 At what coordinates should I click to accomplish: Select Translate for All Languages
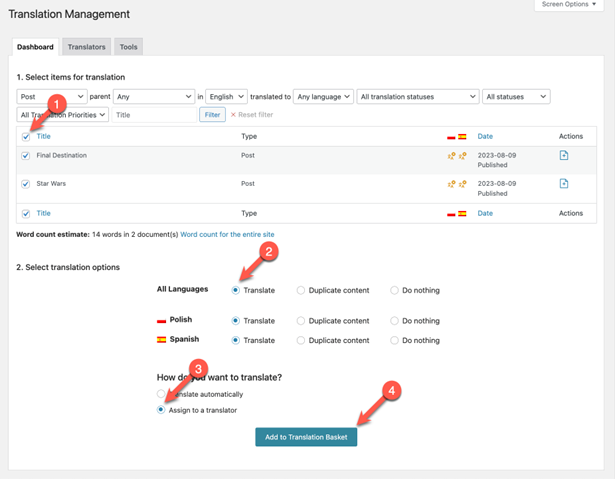tap(235, 290)
